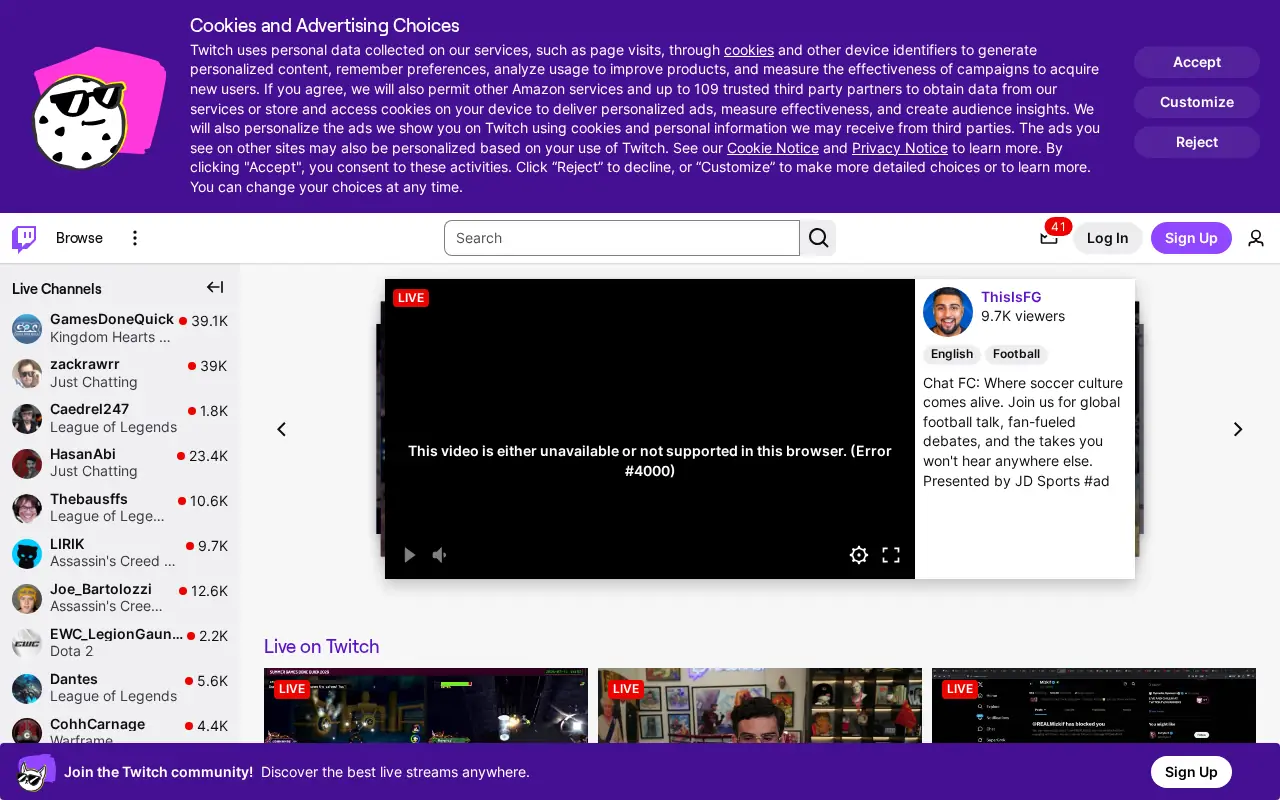Click the Log In button
1280x800 pixels.
(1107, 238)
